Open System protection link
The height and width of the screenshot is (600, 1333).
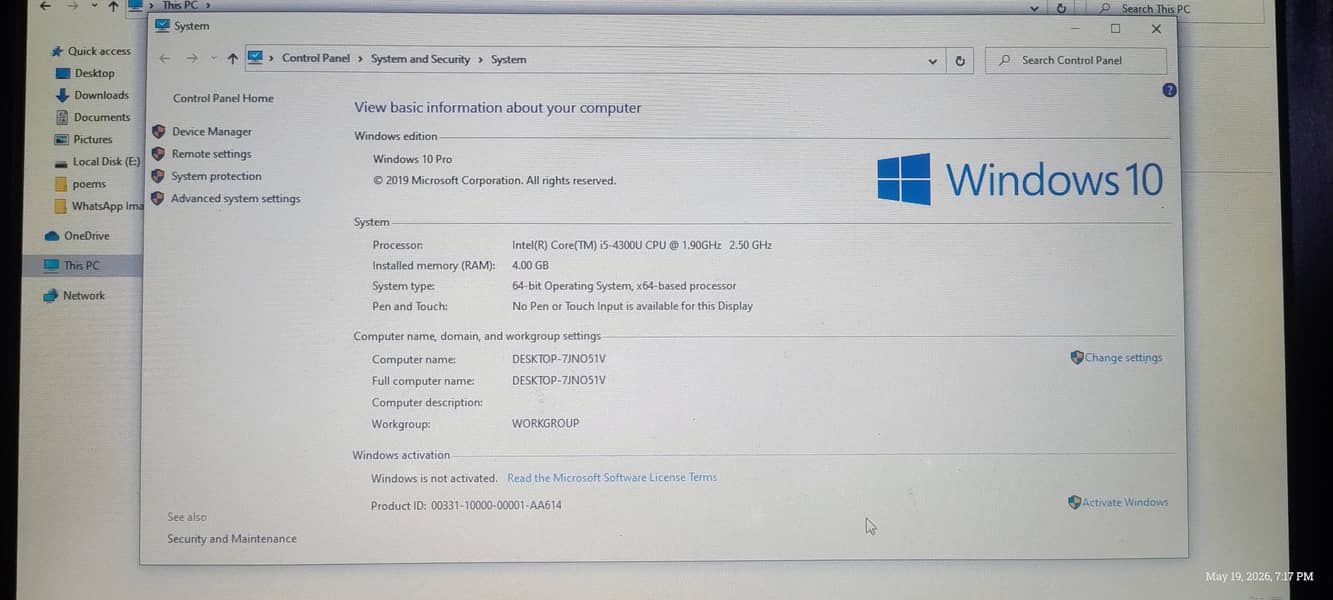point(216,176)
